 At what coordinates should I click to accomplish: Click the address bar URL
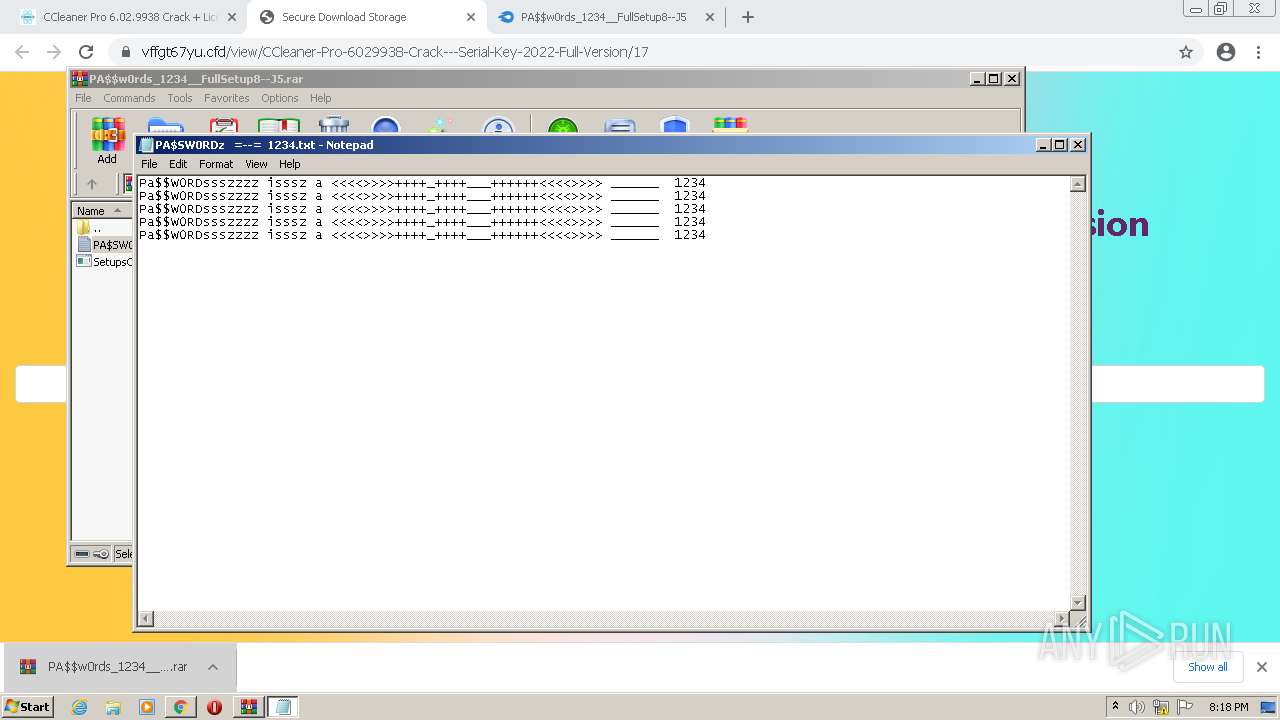tap(395, 52)
